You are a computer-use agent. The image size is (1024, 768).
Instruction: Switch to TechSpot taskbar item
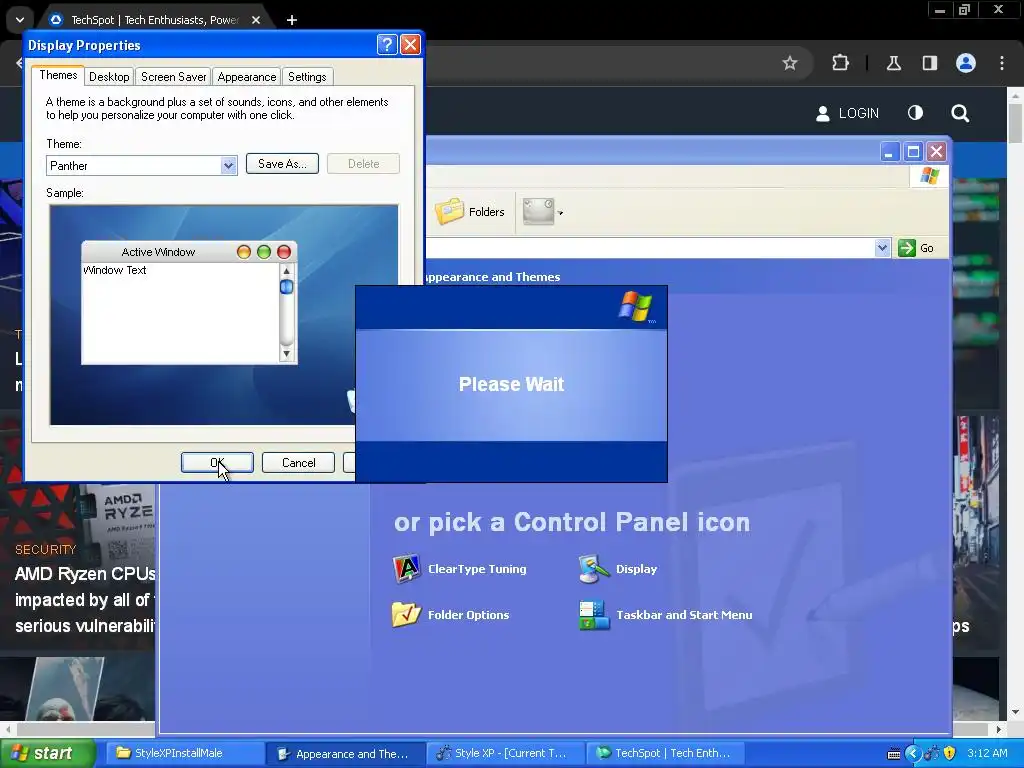click(665, 753)
